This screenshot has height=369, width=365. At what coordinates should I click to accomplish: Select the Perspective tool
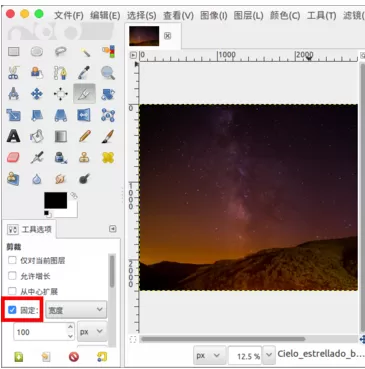61,115
